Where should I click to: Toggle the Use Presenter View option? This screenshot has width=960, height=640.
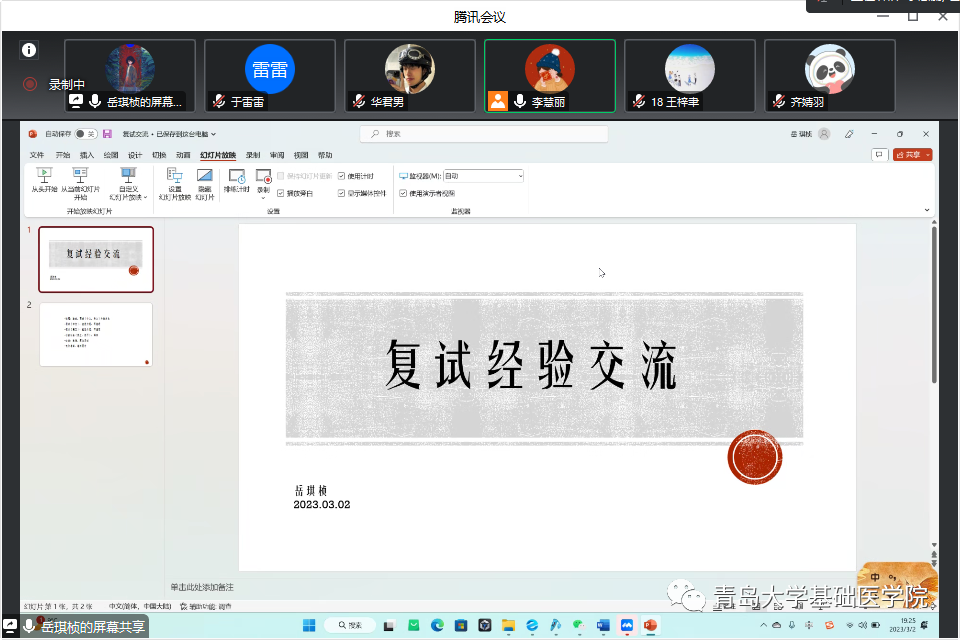[x=404, y=195]
